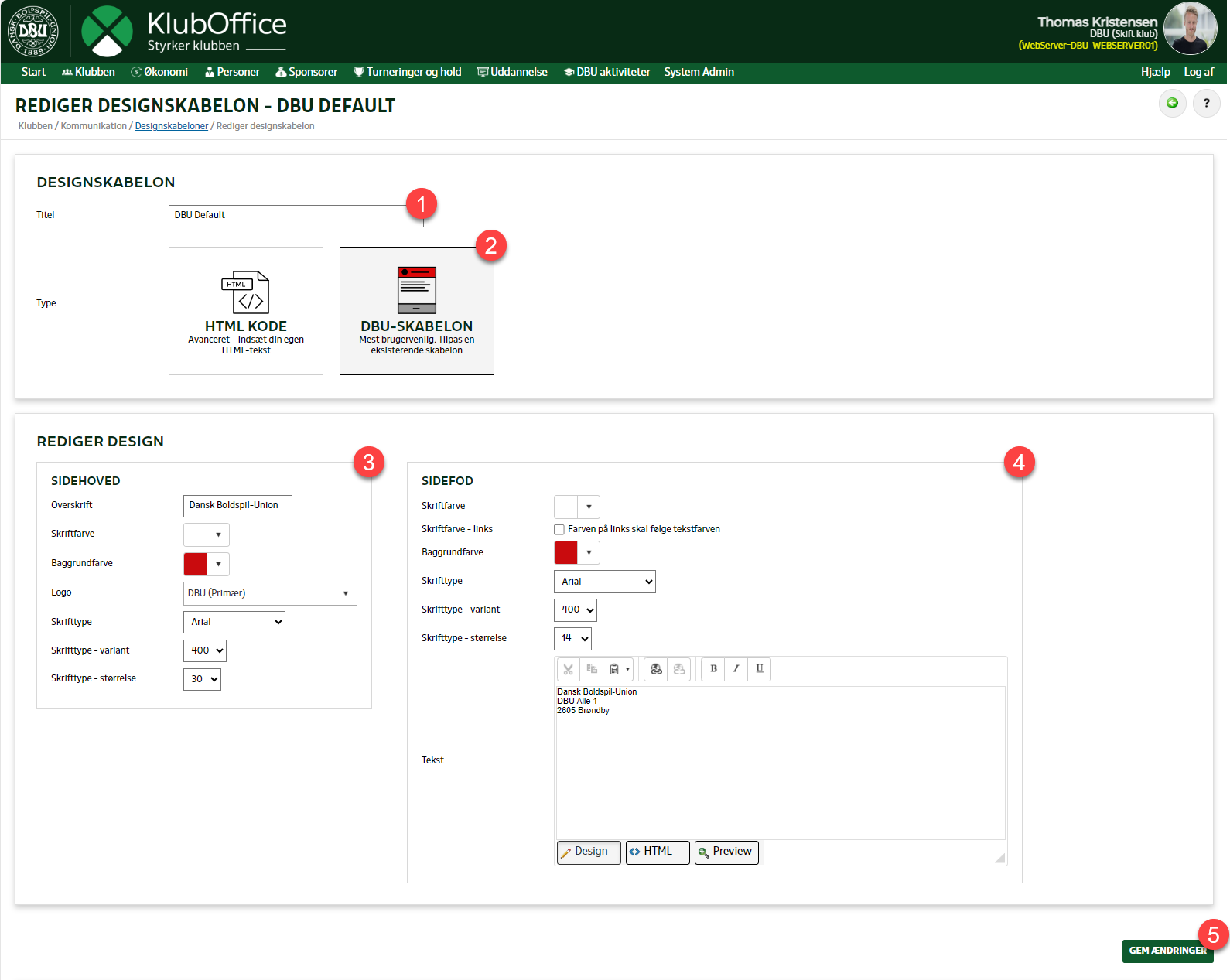Open Thomas Kristensen profile photo
The width and height of the screenshot is (1230, 980).
pos(1190,28)
